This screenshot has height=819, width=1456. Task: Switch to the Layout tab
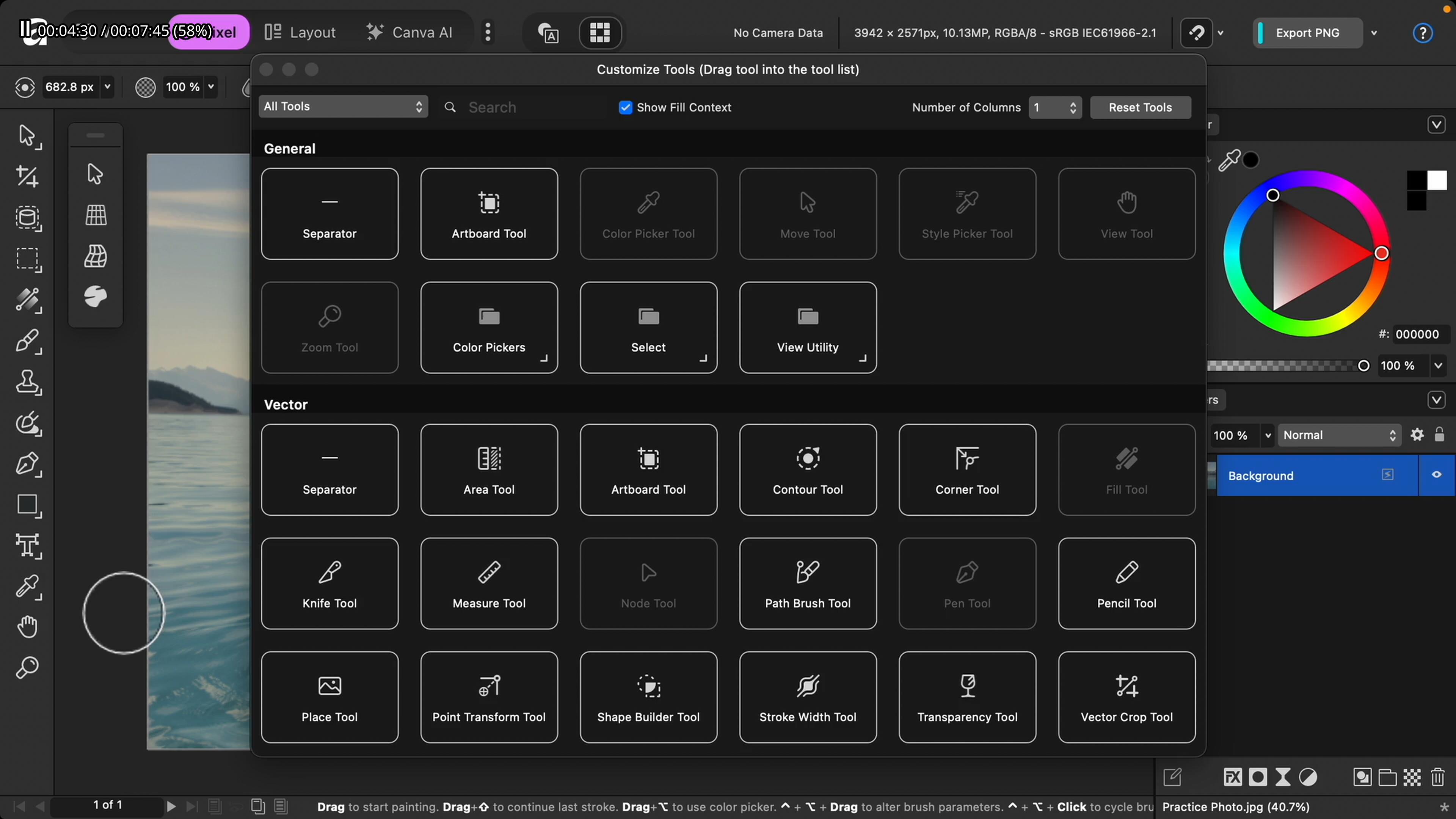coord(300,32)
